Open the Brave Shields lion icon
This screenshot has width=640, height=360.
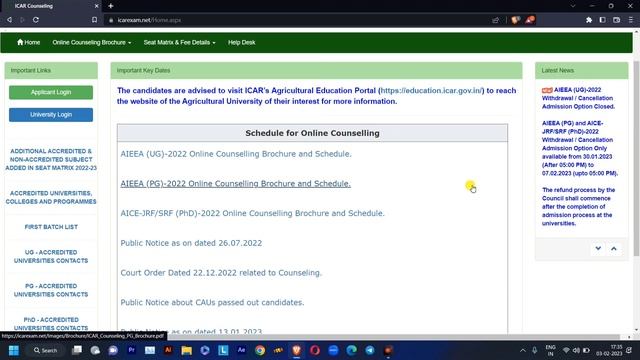point(516,20)
